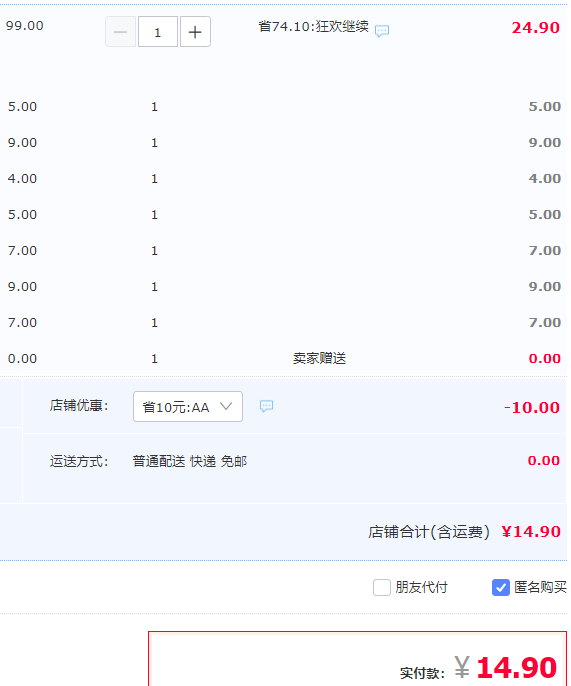Viewport: 571px width, 686px height.
Task: Open the comment icon next to store discount dropdown
Action: 266,406
